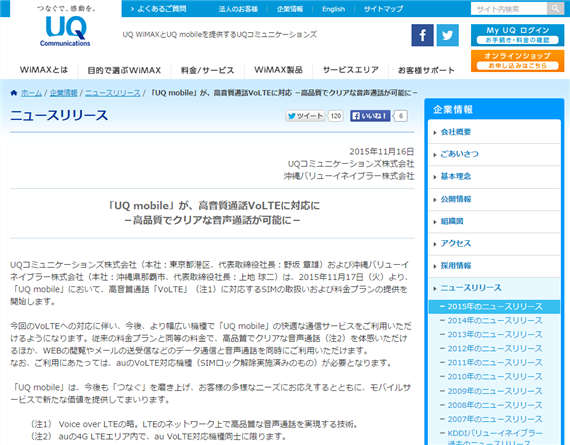The width and height of the screenshot is (570, 445).
Task: Click the date 2015年11月16日
Action: point(382,152)
